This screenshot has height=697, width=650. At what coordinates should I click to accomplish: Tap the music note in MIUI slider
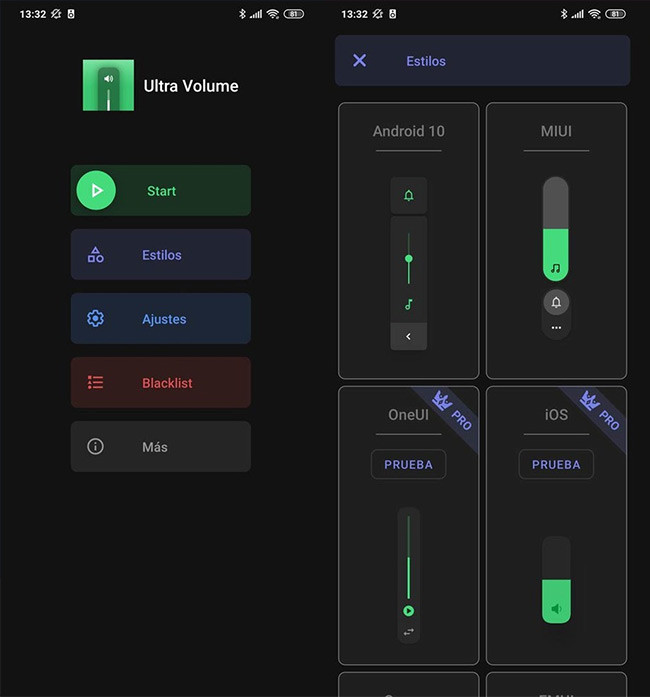(556, 268)
